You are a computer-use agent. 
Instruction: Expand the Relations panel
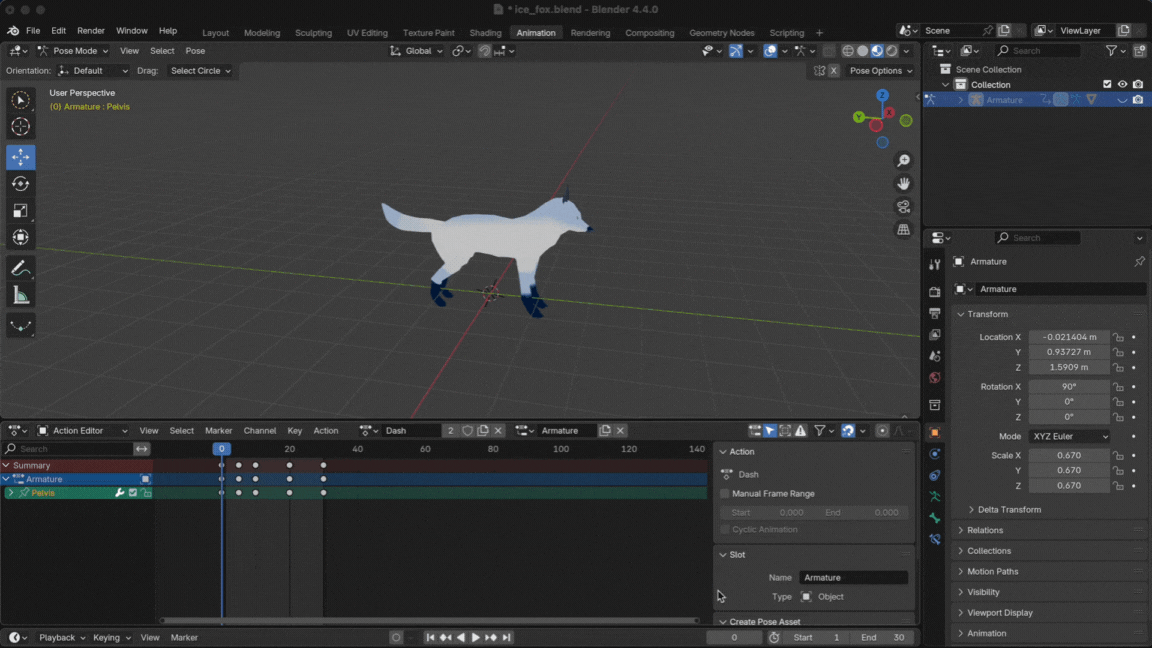pos(984,530)
